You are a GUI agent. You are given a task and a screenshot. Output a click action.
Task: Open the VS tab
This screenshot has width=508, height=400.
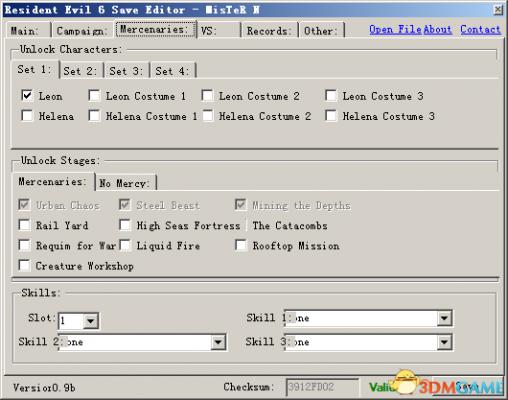point(219,31)
